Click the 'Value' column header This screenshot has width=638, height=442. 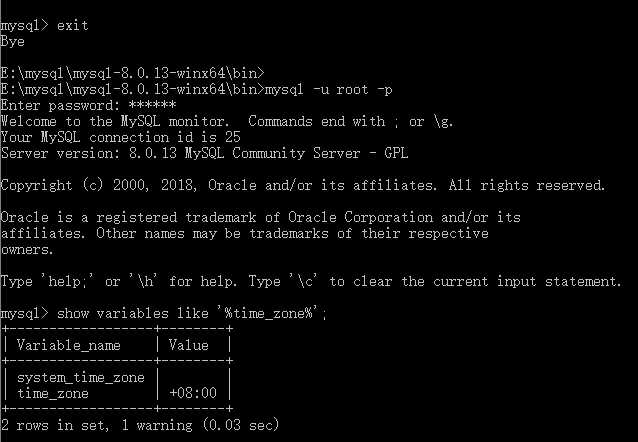click(187, 345)
